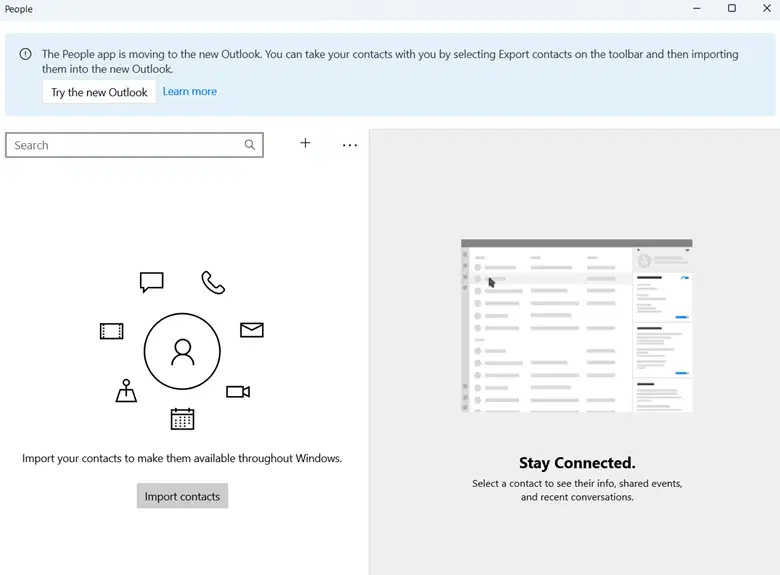Minimize the People window

(696, 8)
